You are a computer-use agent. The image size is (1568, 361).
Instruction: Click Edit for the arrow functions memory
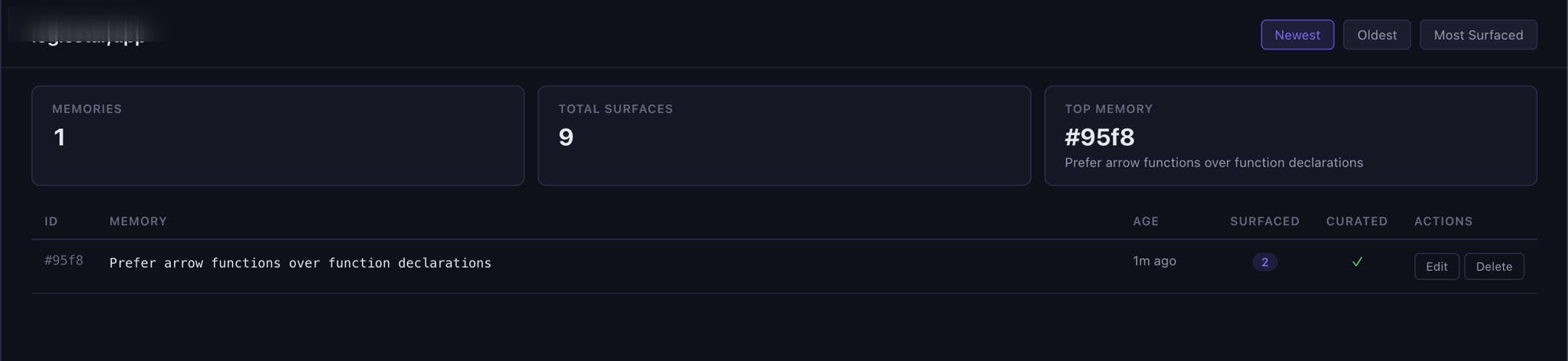[1436, 267]
